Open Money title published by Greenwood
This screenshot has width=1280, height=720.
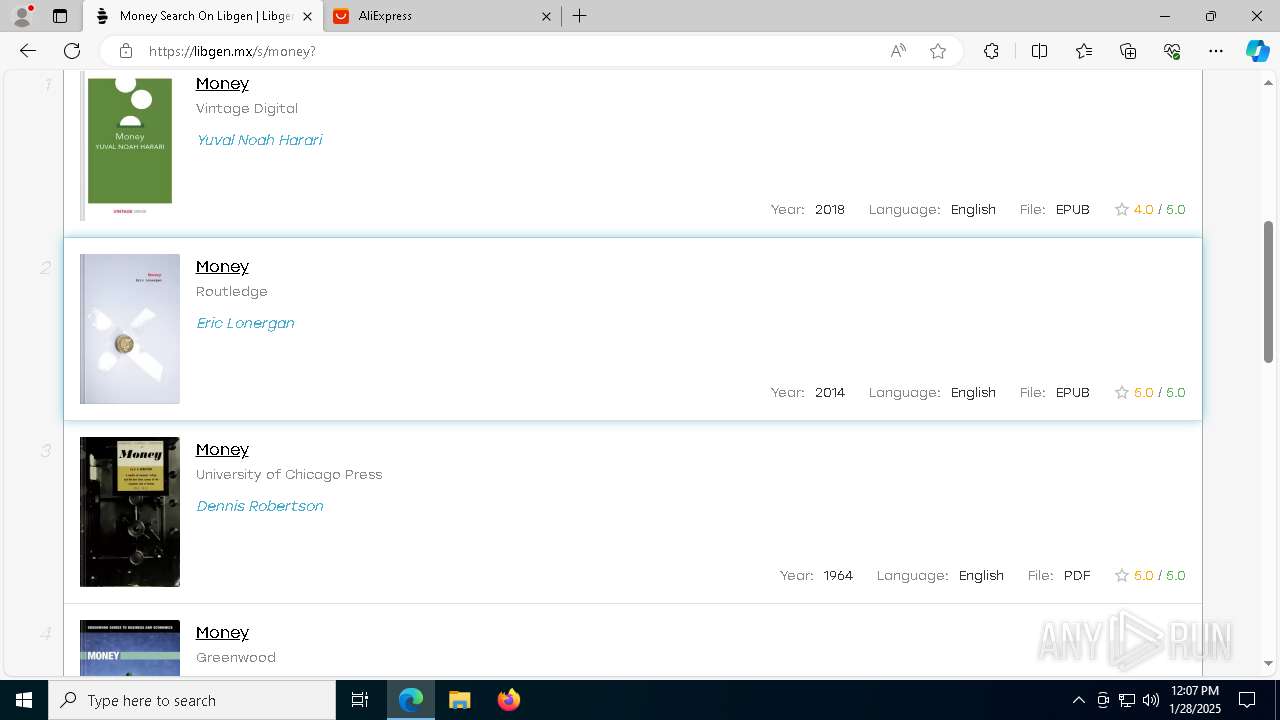222,632
